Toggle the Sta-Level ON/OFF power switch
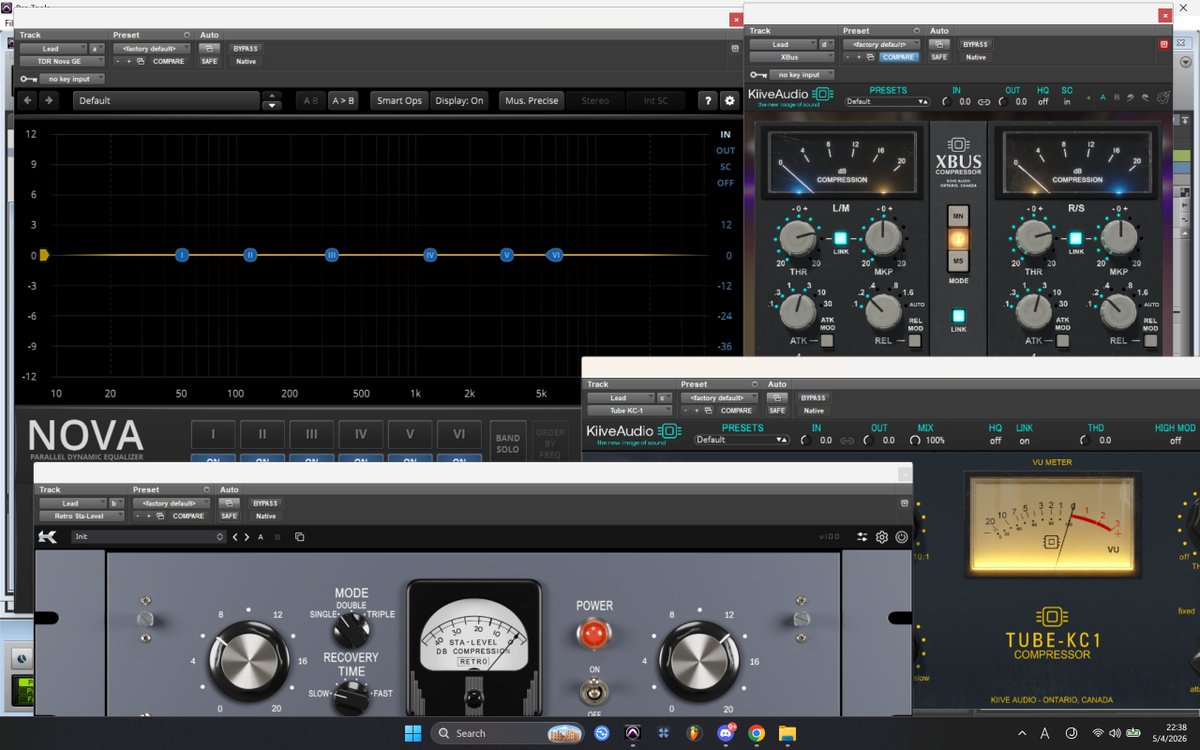1200x750 pixels. tap(594, 691)
